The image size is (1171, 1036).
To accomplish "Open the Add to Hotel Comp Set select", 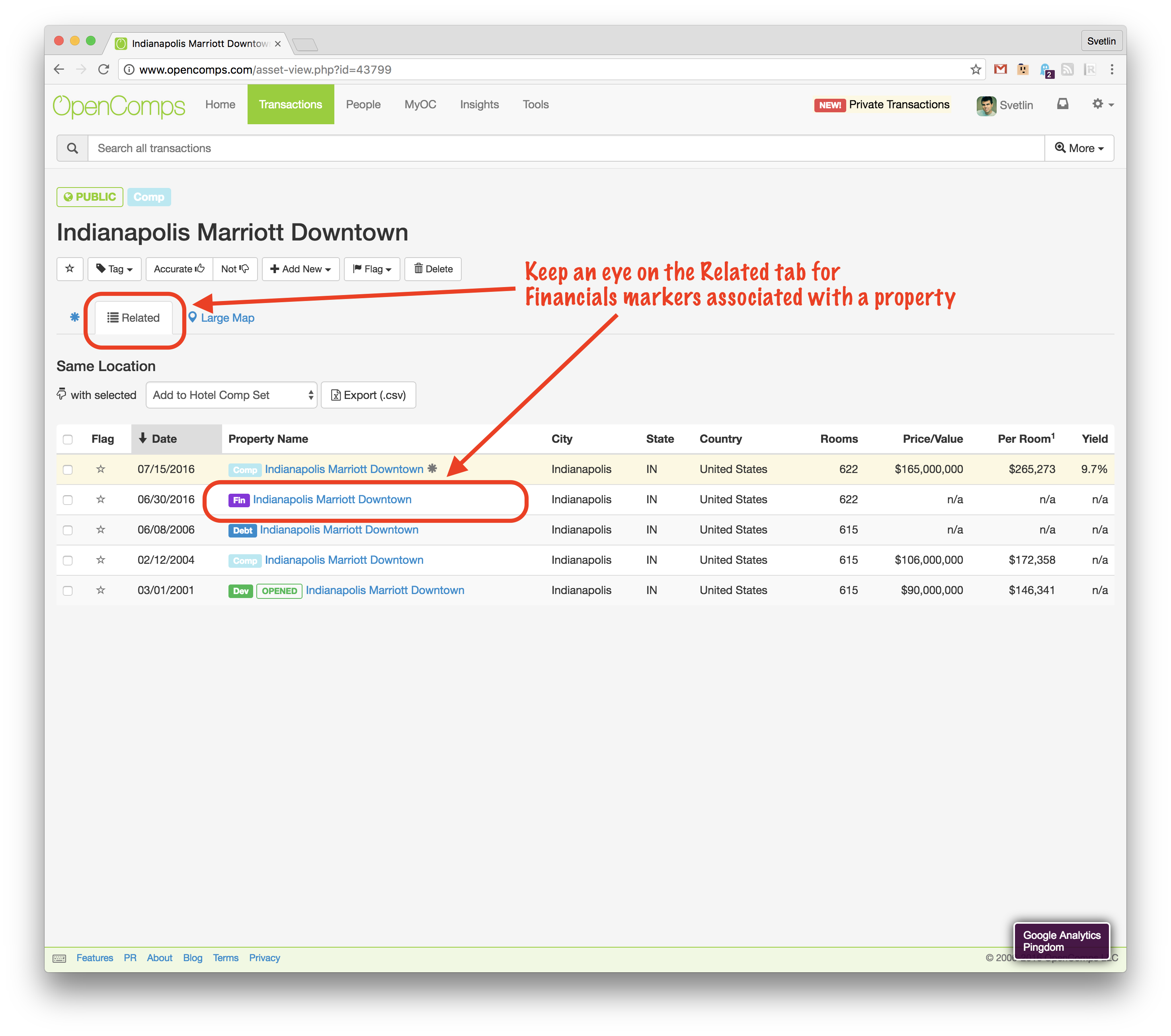I will click(231, 395).
